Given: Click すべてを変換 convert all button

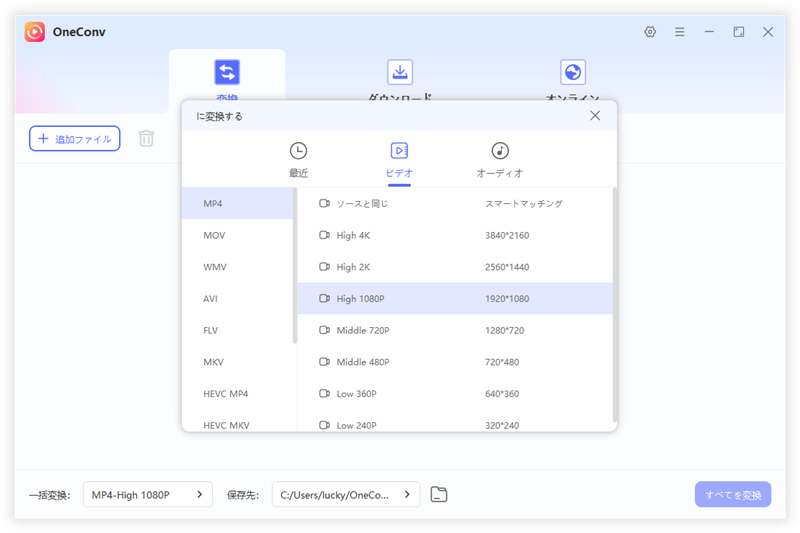Looking at the screenshot, I should click(733, 494).
